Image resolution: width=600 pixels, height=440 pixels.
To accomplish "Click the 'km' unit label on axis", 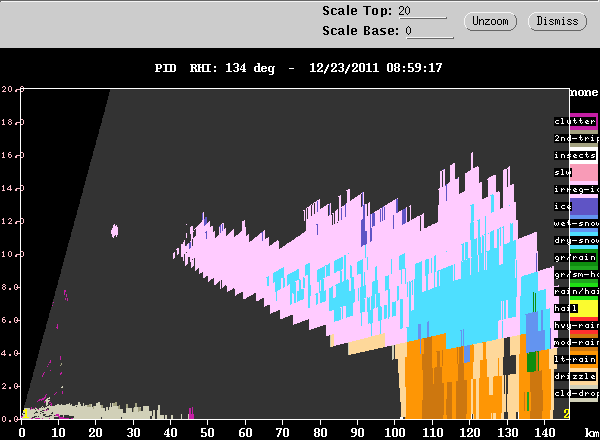I will coord(592,433).
